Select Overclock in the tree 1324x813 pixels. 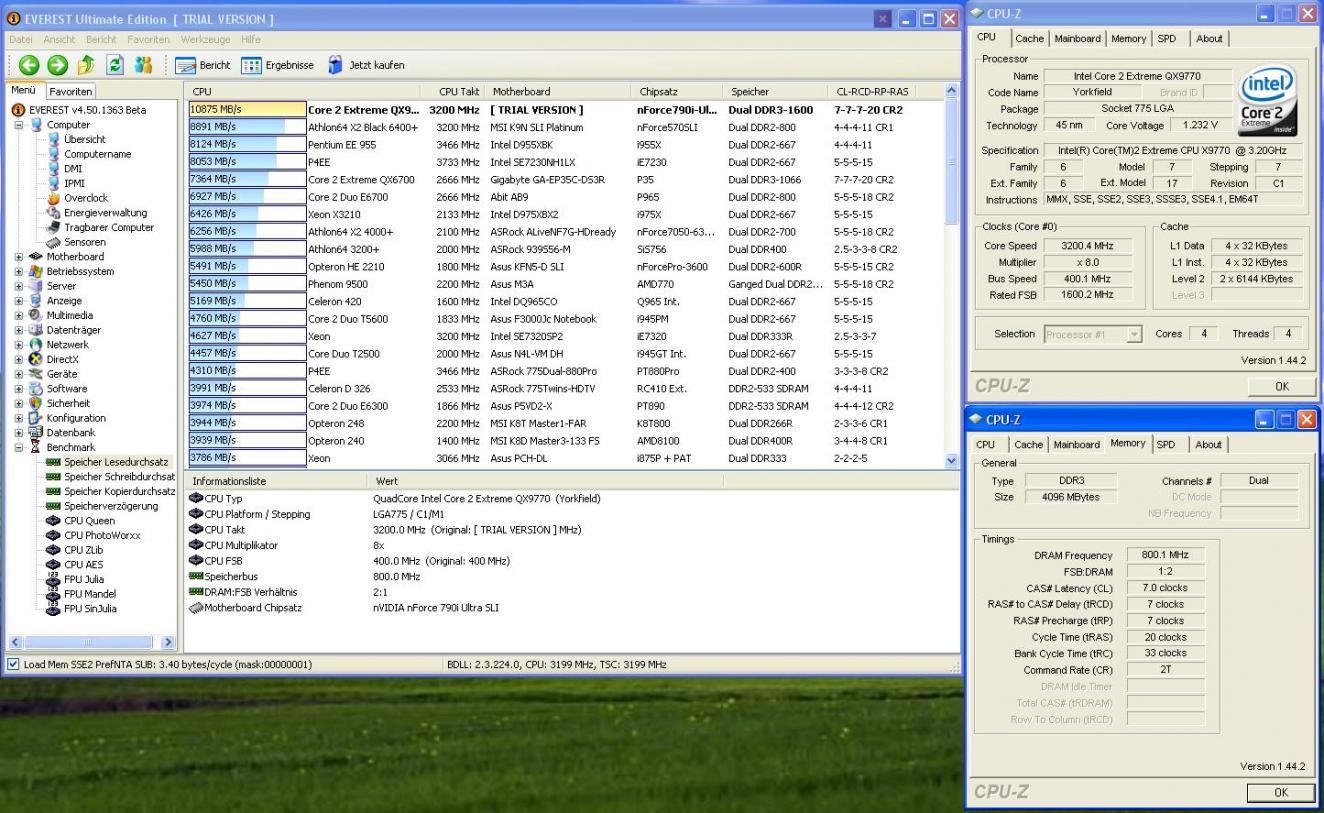pos(85,198)
